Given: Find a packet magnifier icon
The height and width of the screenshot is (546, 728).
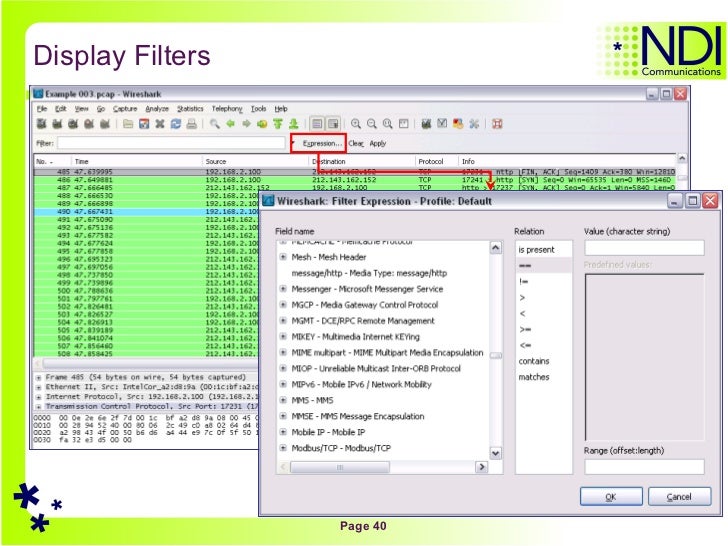Looking at the screenshot, I should [214, 124].
